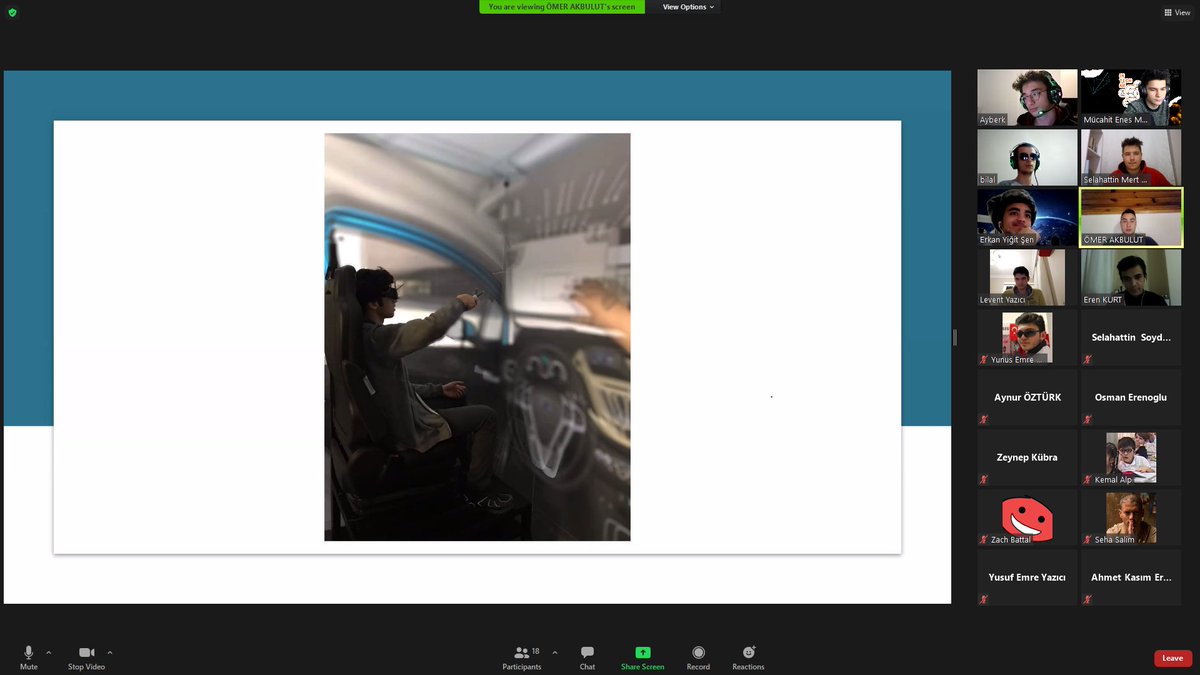1200x675 pixels.
Task: Select Ayberk's video tile
Action: point(1027,98)
